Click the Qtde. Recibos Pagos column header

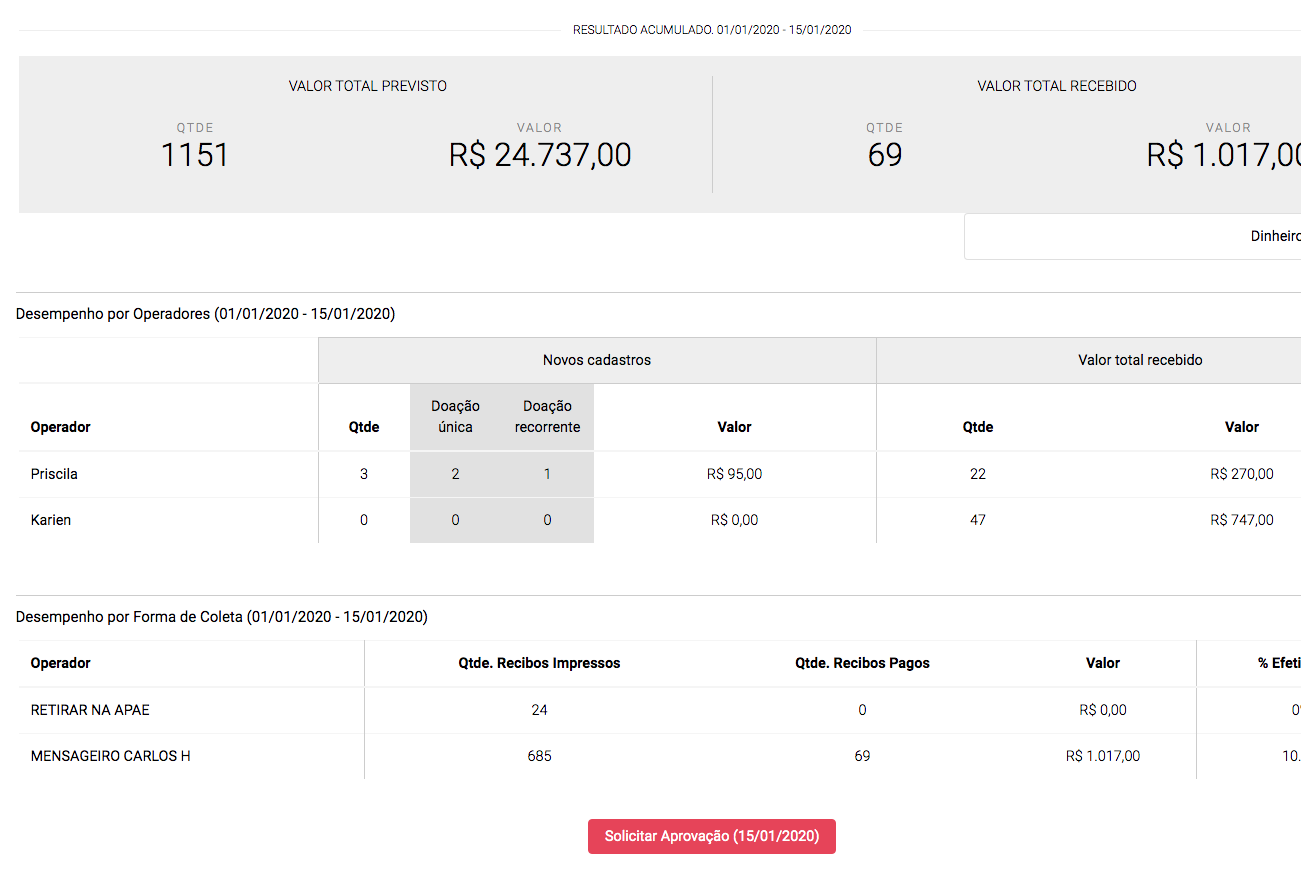tap(862, 663)
